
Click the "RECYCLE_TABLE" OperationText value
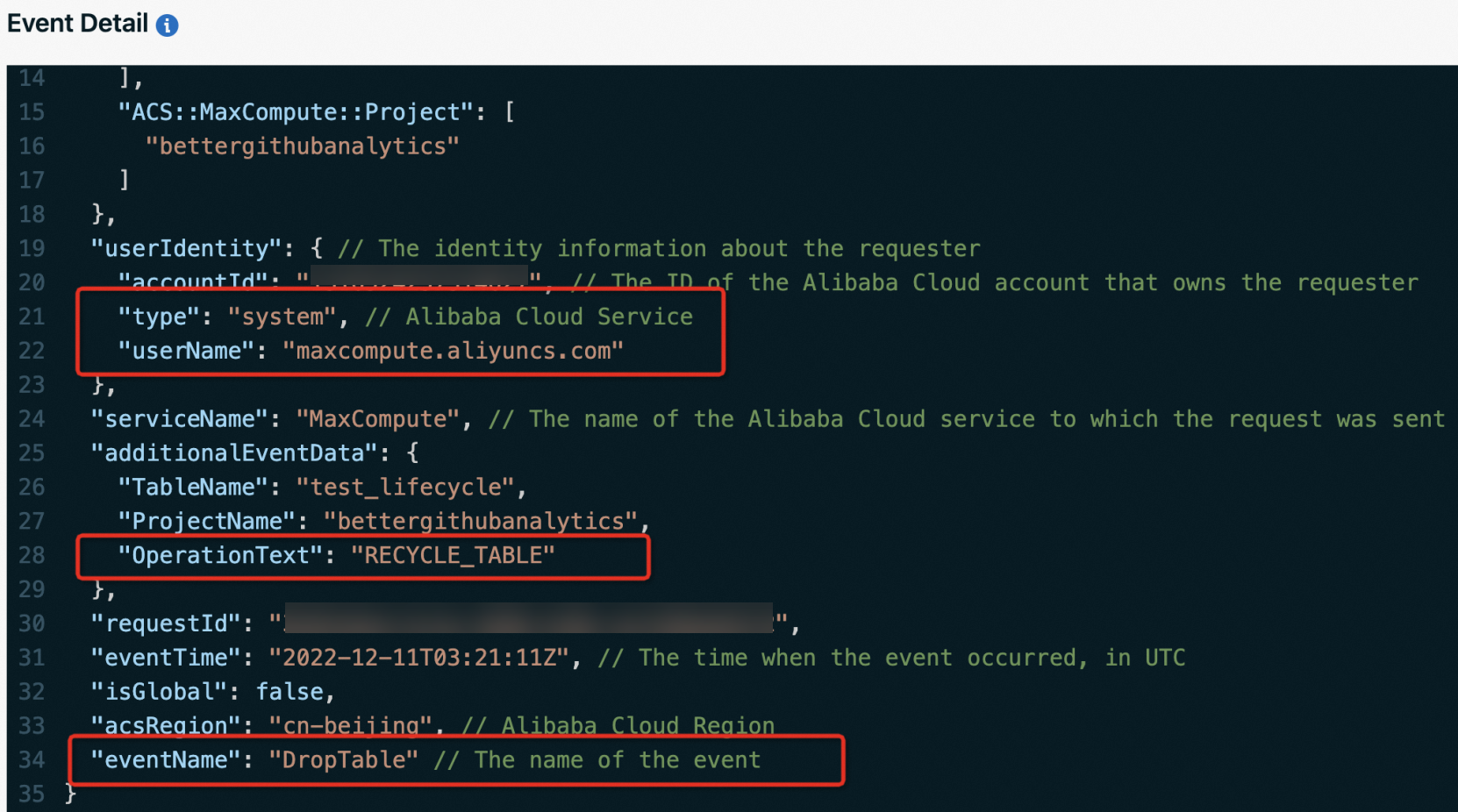pos(453,556)
